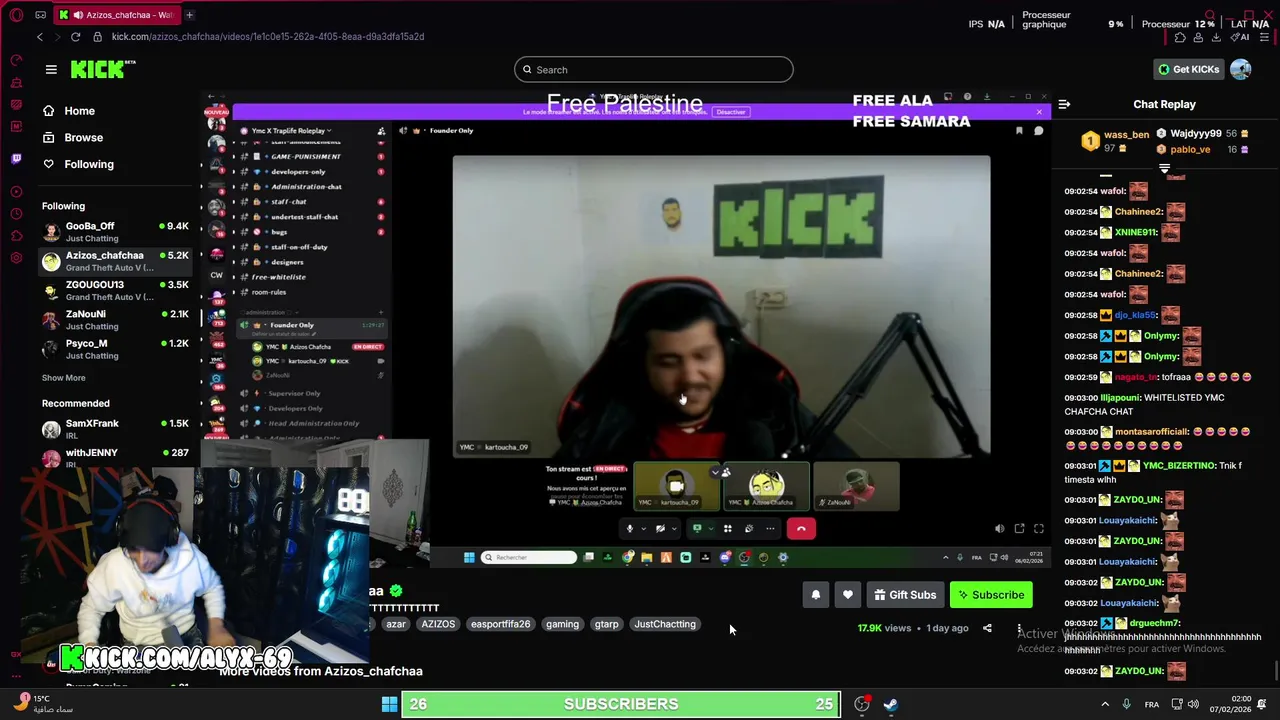This screenshot has width=1280, height=720.
Task: Switch to the Azizos_chafchaa browser tab
Action: [x=115, y=15]
